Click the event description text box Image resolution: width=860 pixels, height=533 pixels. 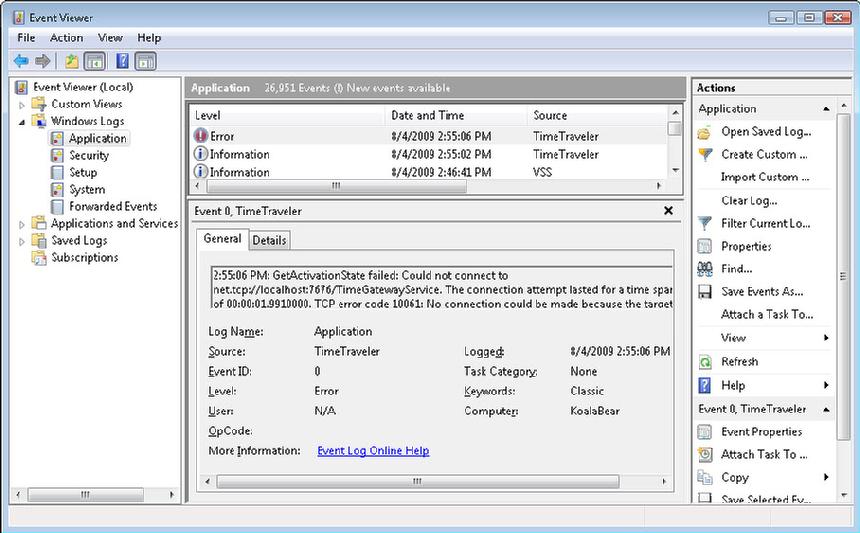click(442, 288)
